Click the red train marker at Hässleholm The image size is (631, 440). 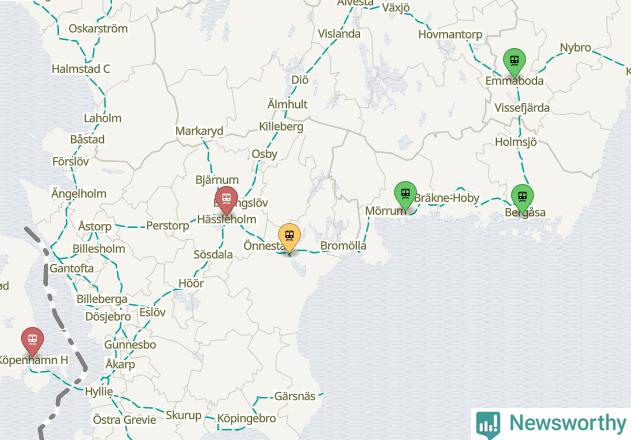click(x=226, y=200)
